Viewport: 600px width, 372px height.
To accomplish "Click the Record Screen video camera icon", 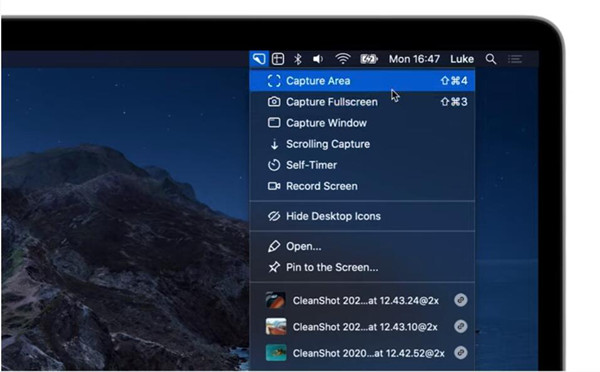I will point(274,186).
